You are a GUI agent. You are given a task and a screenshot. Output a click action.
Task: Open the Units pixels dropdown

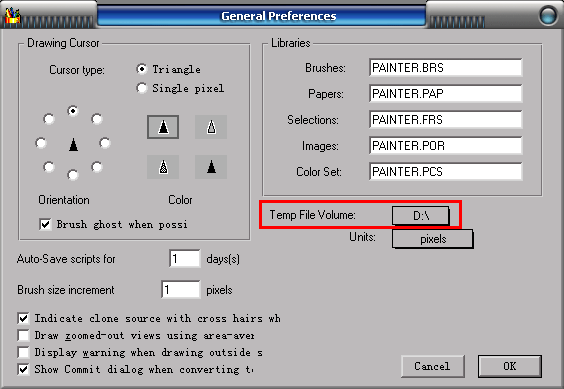433,239
